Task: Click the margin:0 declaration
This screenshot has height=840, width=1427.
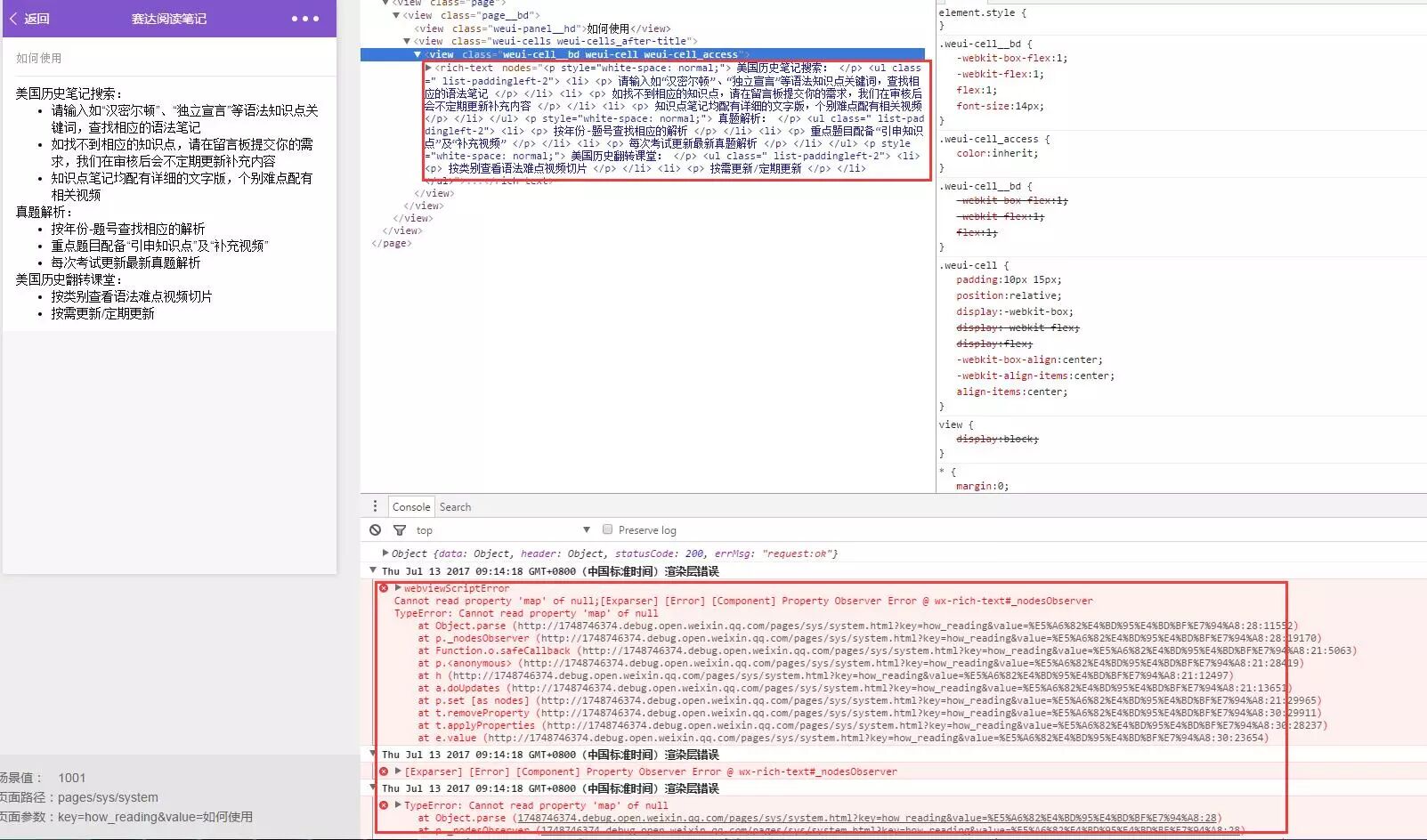Action: point(983,486)
